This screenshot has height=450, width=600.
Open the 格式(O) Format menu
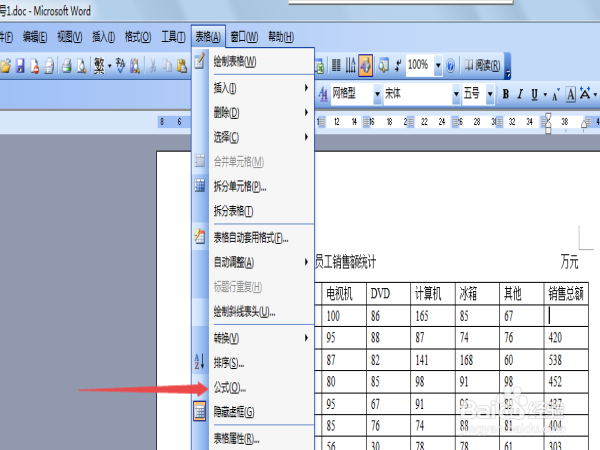(138, 37)
